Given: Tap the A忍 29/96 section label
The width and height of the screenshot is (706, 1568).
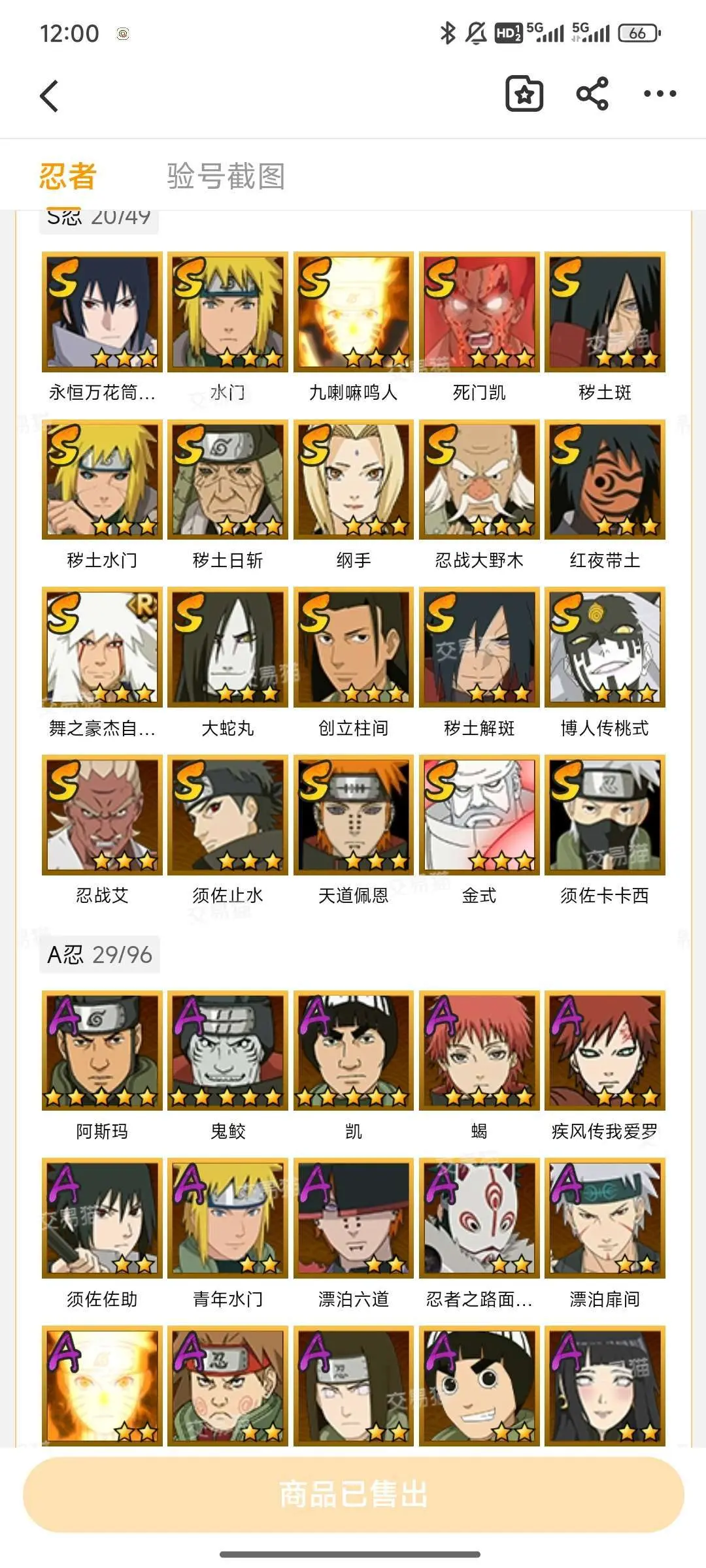Looking at the screenshot, I should point(99,955).
